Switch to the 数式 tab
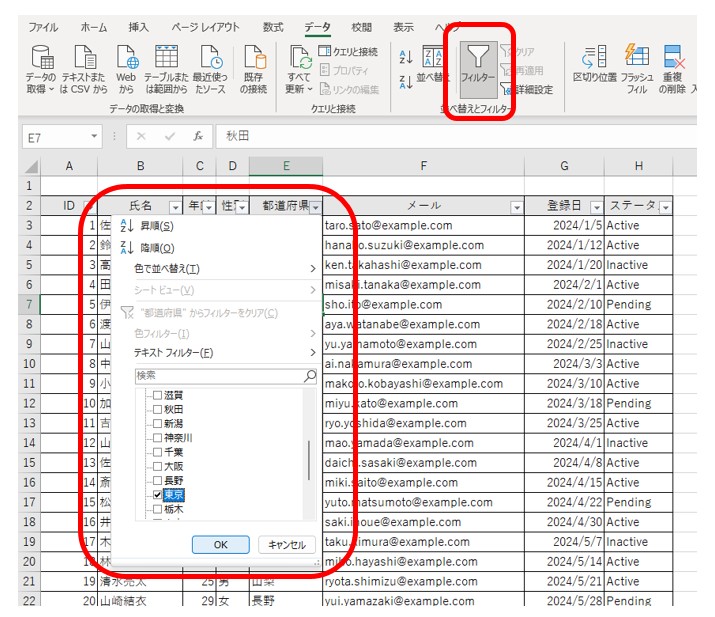Image resolution: width=715 pixels, height=617 pixels. tap(273, 27)
